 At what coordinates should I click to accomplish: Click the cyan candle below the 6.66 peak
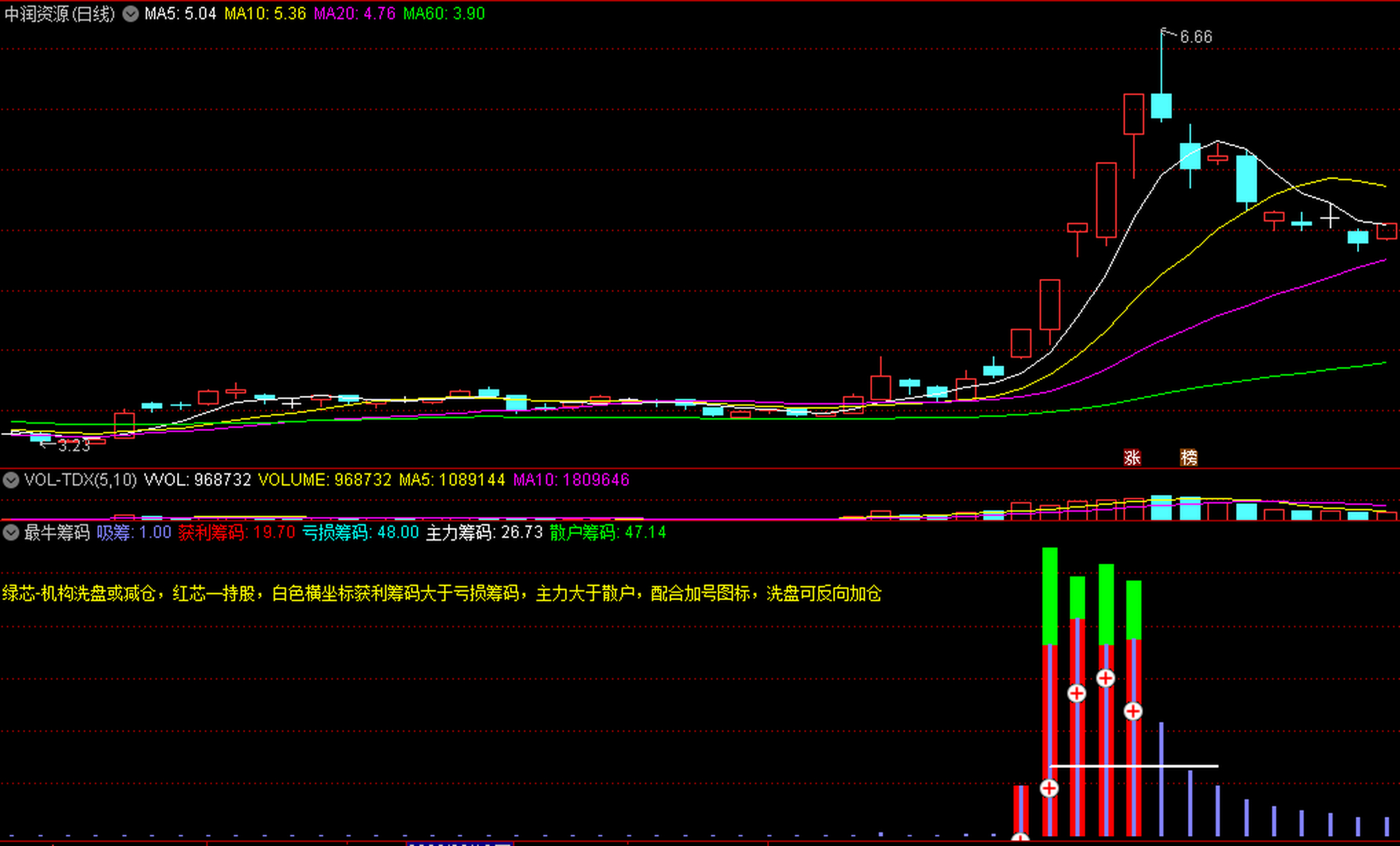point(1161,106)
